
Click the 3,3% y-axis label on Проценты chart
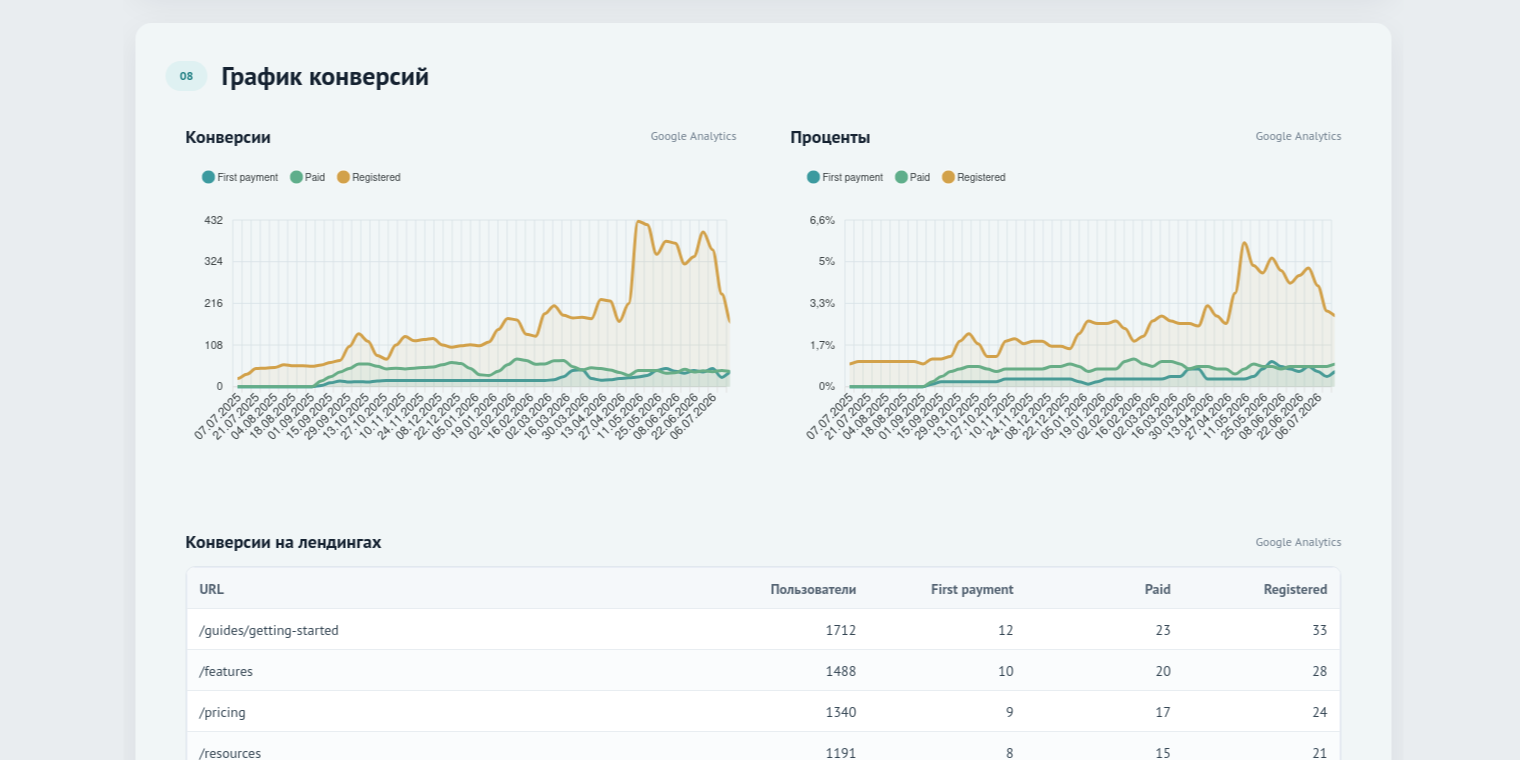tap(822, 303)
